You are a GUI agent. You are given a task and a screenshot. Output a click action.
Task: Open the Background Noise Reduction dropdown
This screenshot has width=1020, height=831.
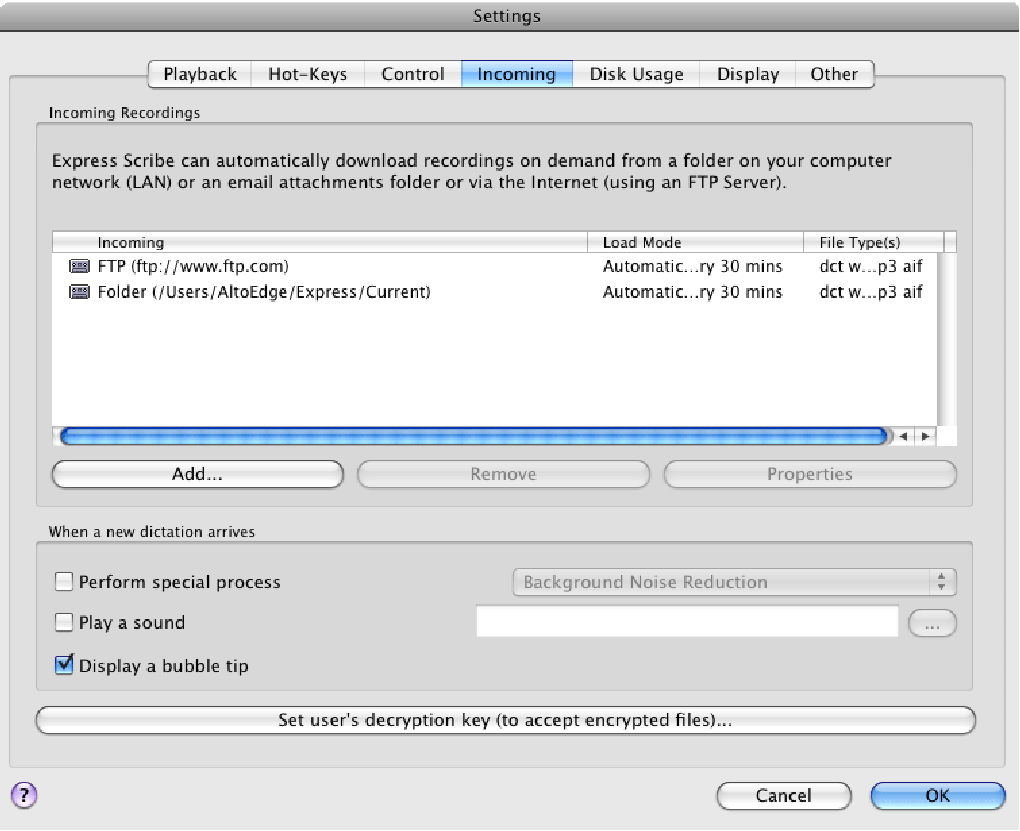pos(734,582)
